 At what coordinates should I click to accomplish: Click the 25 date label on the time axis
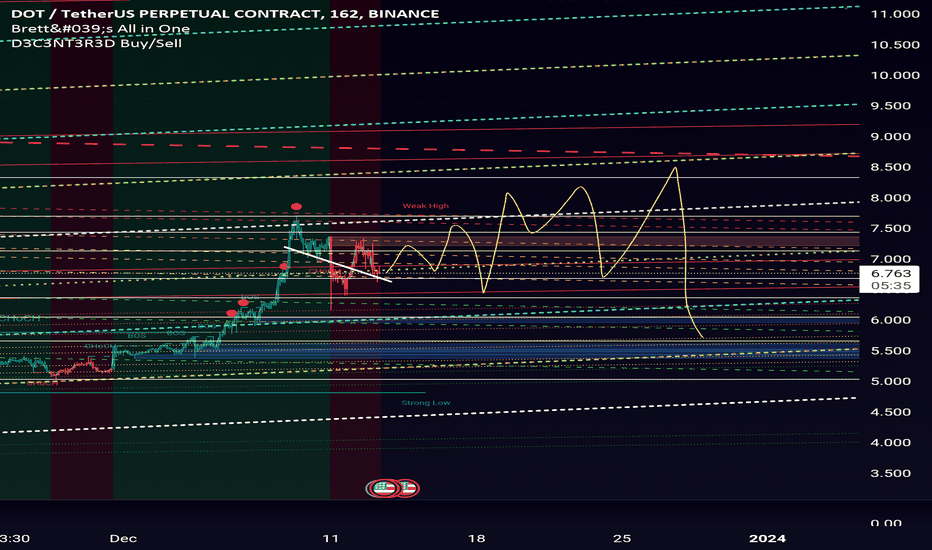coord(622,538)
